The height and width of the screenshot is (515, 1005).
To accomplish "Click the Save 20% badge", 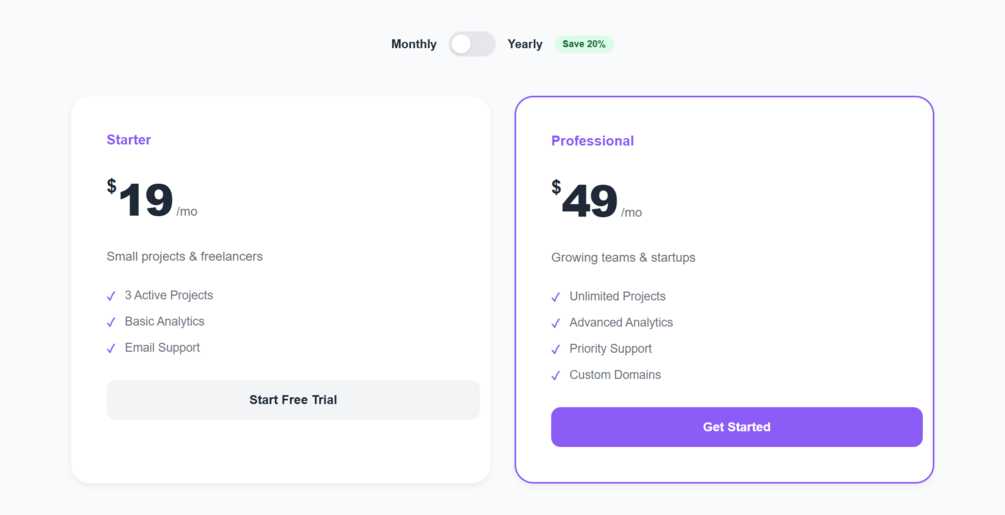I will (584, 44).
